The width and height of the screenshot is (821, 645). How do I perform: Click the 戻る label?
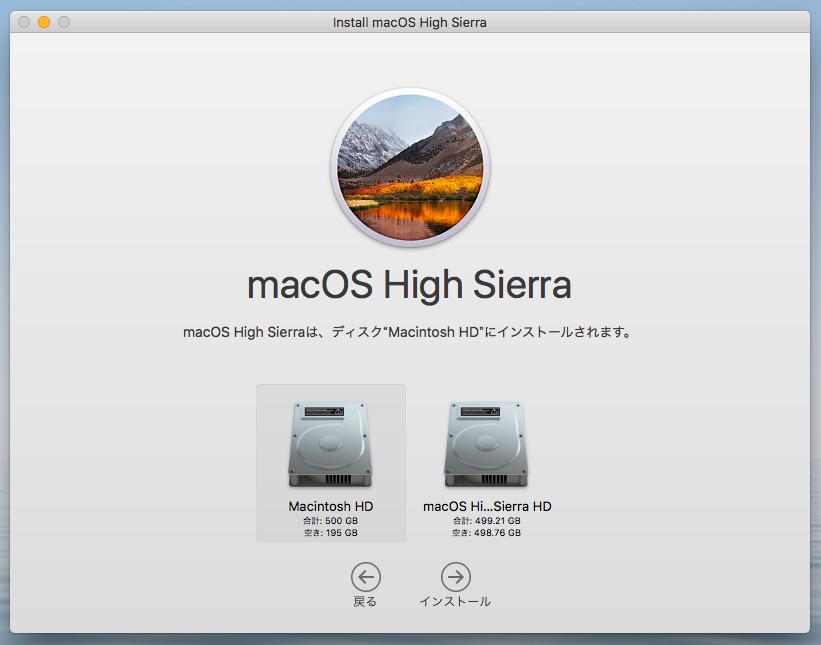365,602
